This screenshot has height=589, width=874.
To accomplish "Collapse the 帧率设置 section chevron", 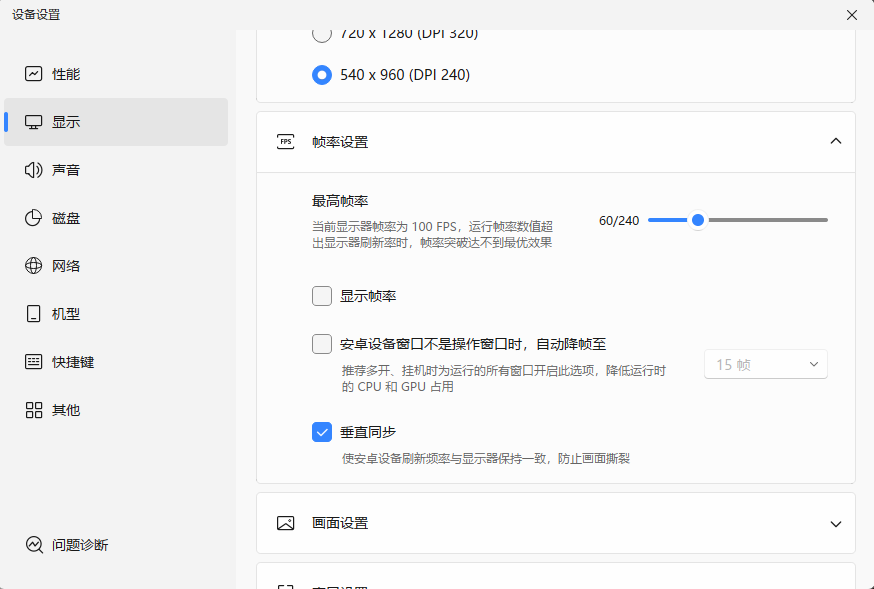I will click(x=836, y=142).
